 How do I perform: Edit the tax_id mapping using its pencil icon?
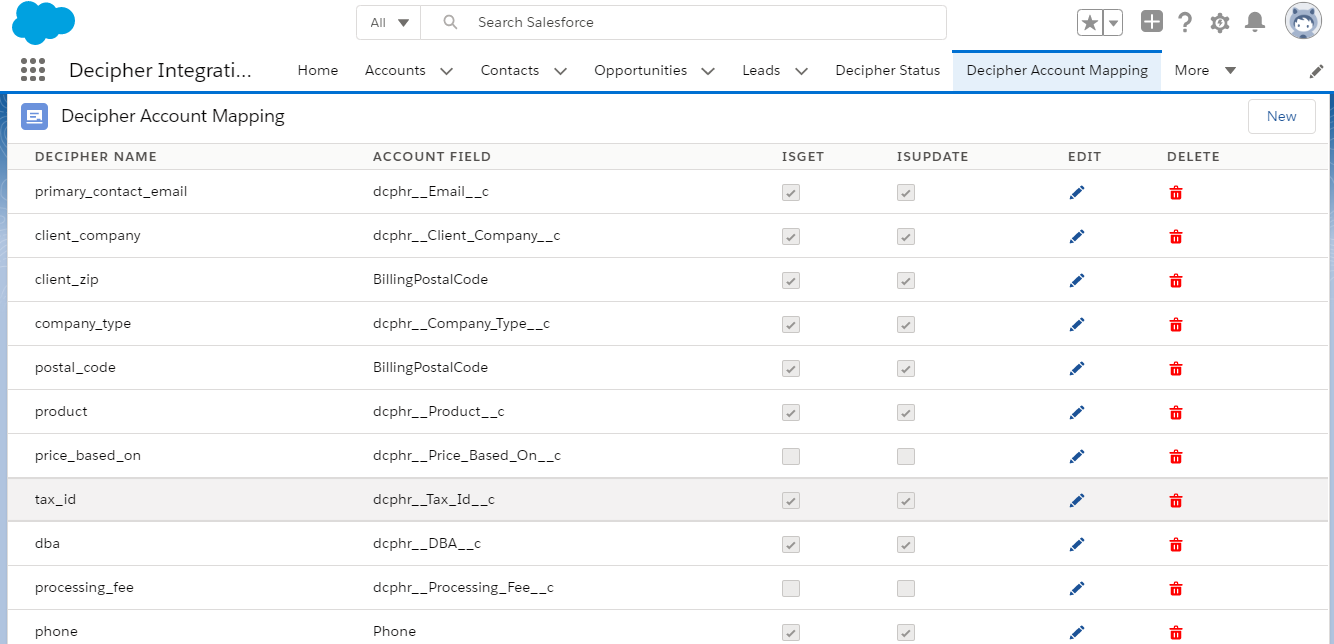[1077, 500]
